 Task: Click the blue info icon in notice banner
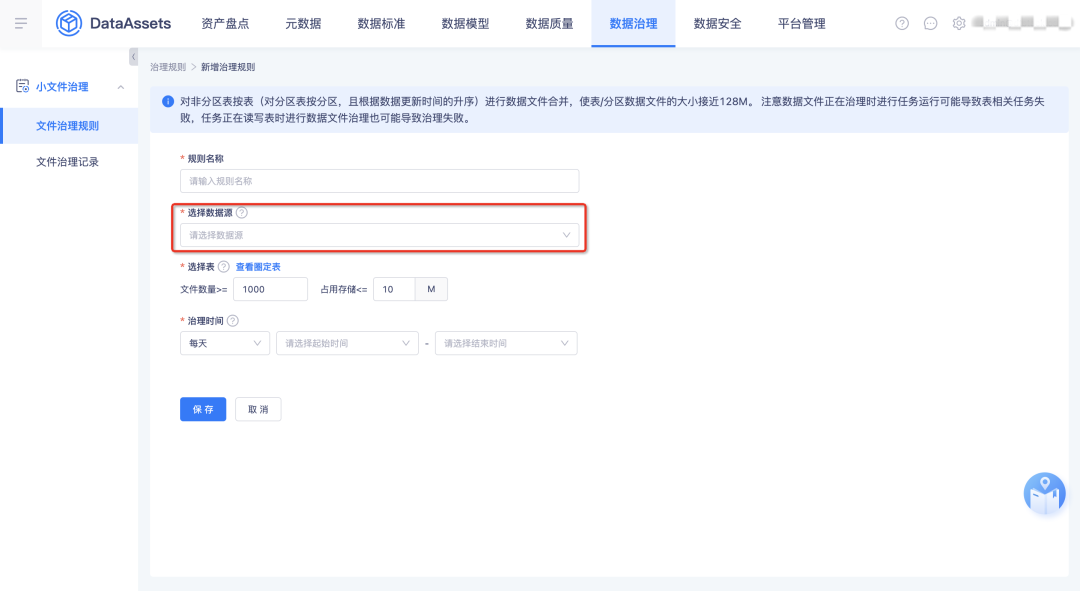(167, 101)
